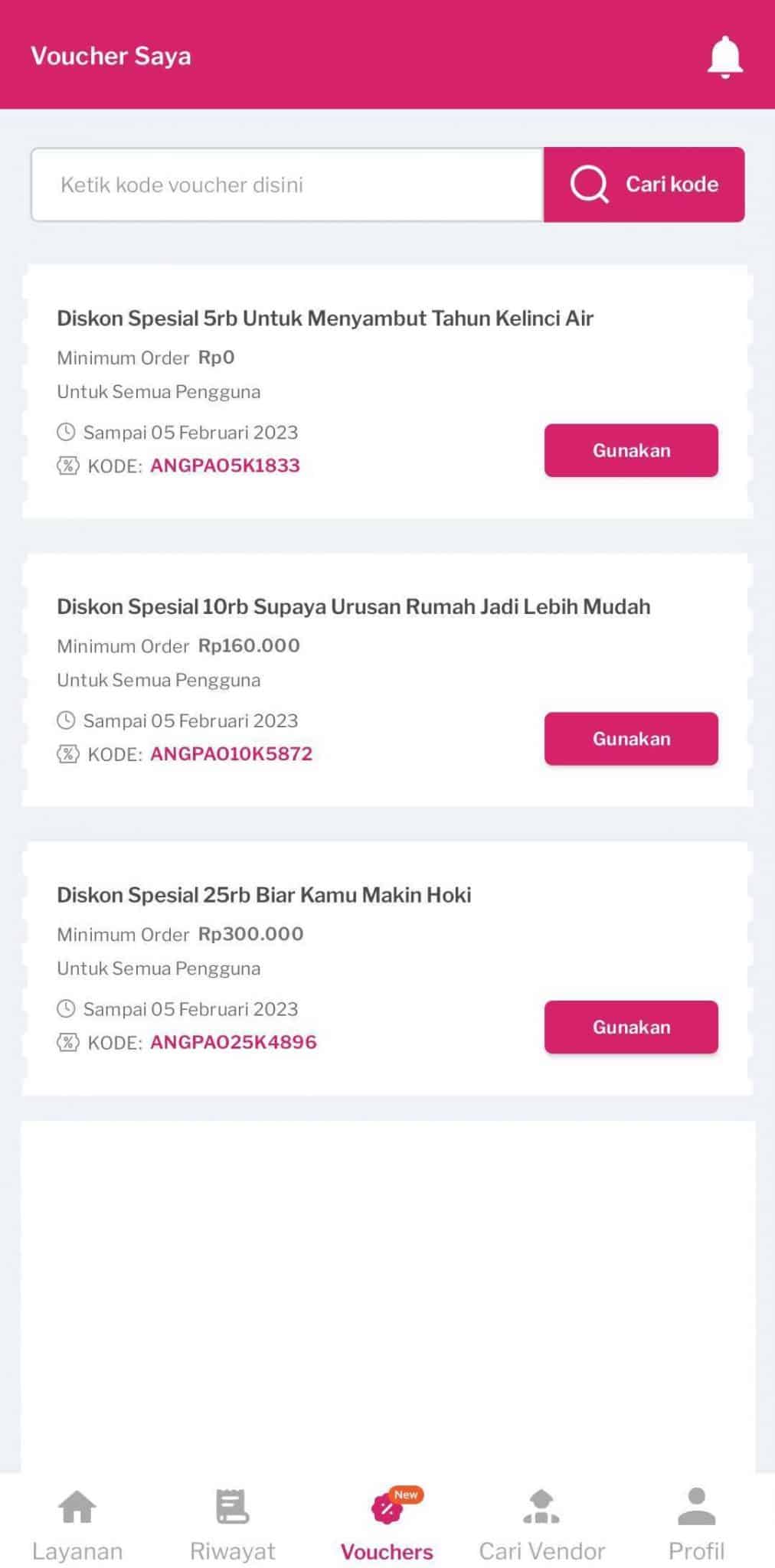Use the 5rb Tahun Kelinci Air voucher
The width and height of the screenshot is (775, 1568).
631,450
